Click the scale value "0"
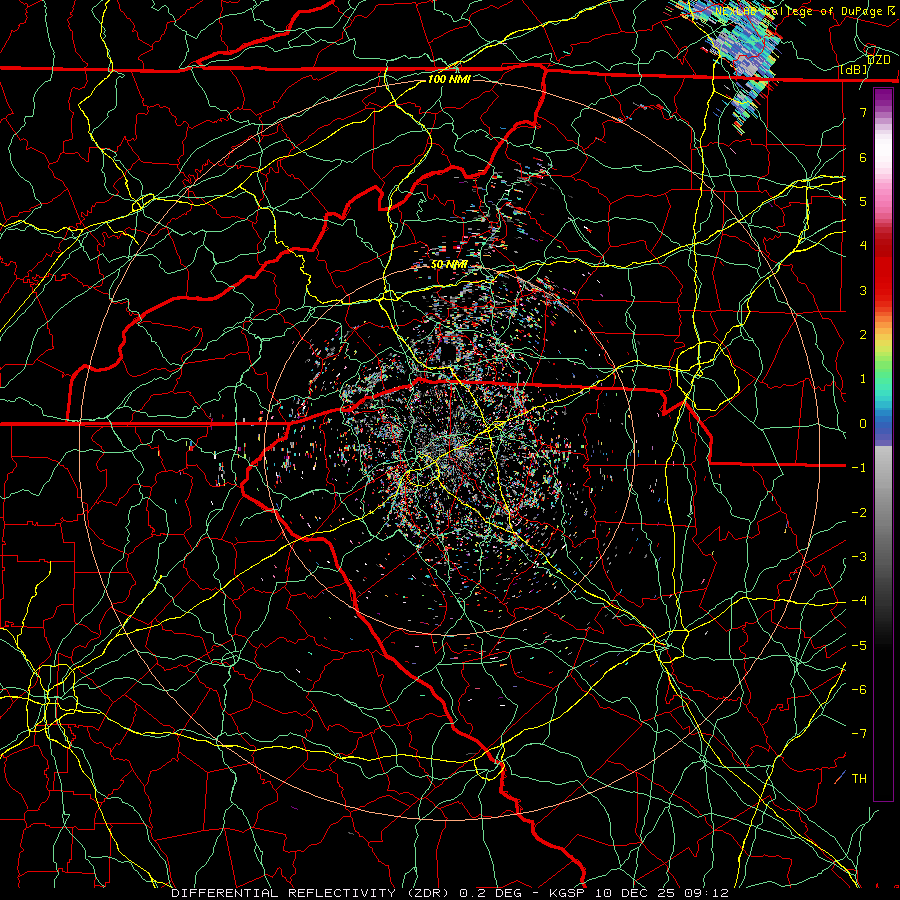Viewport: 900px width, 900px height. (863, 424)
